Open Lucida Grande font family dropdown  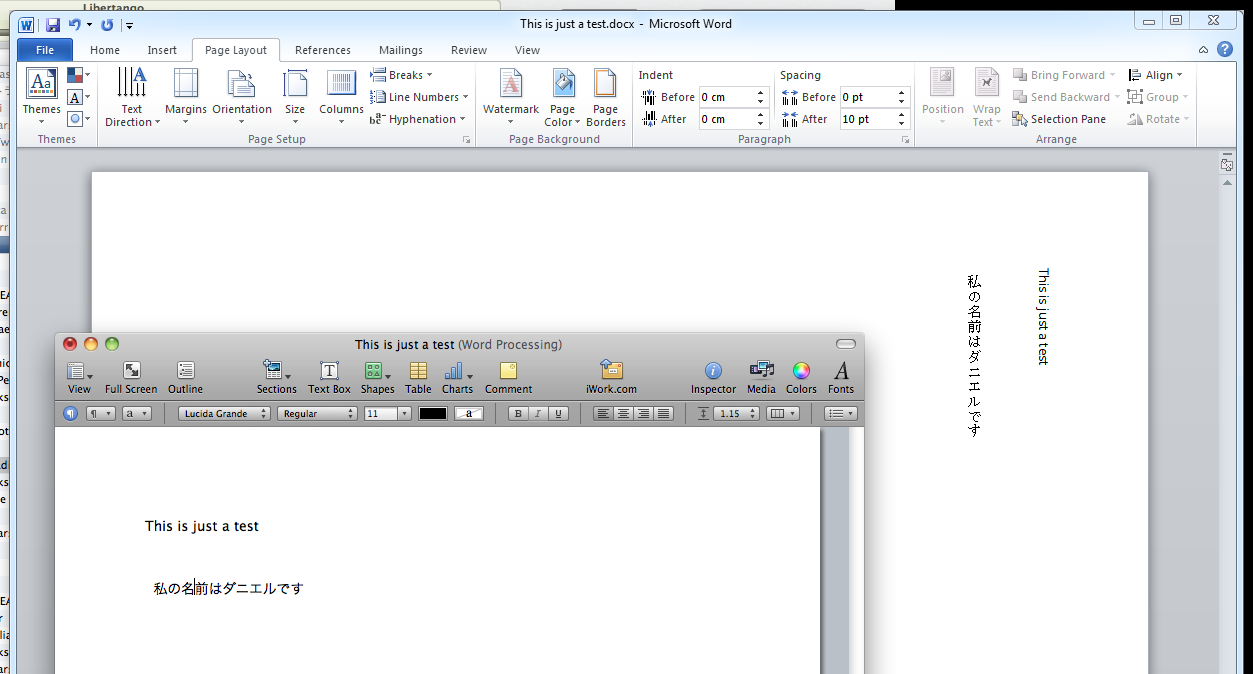225,413
